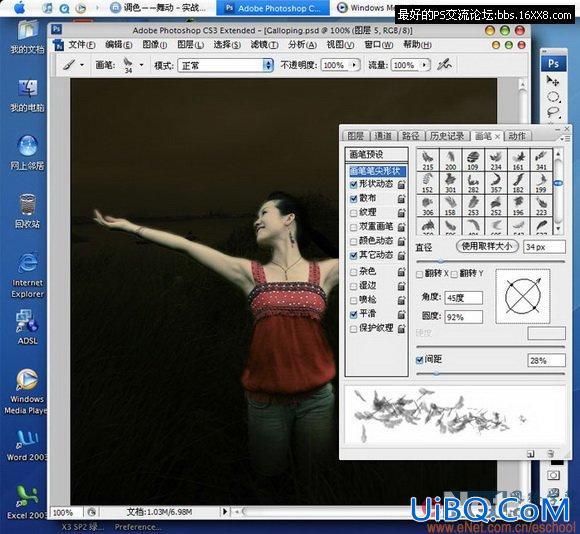580x534 pixels.
Task: Open the brush preset picker arrow
Action: (x=141, y=65)
